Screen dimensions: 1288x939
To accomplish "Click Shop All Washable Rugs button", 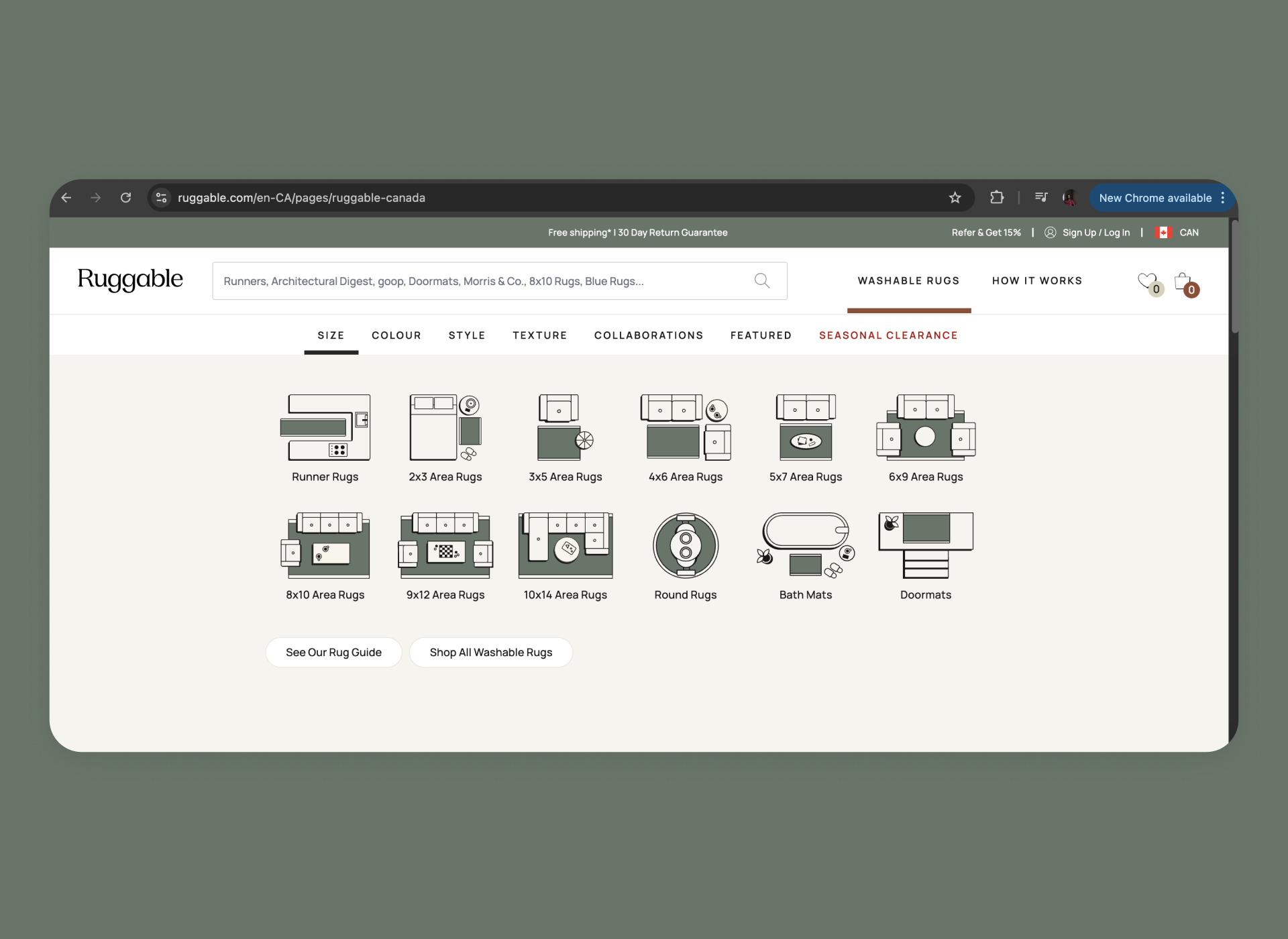I will [x=490, y=653].
